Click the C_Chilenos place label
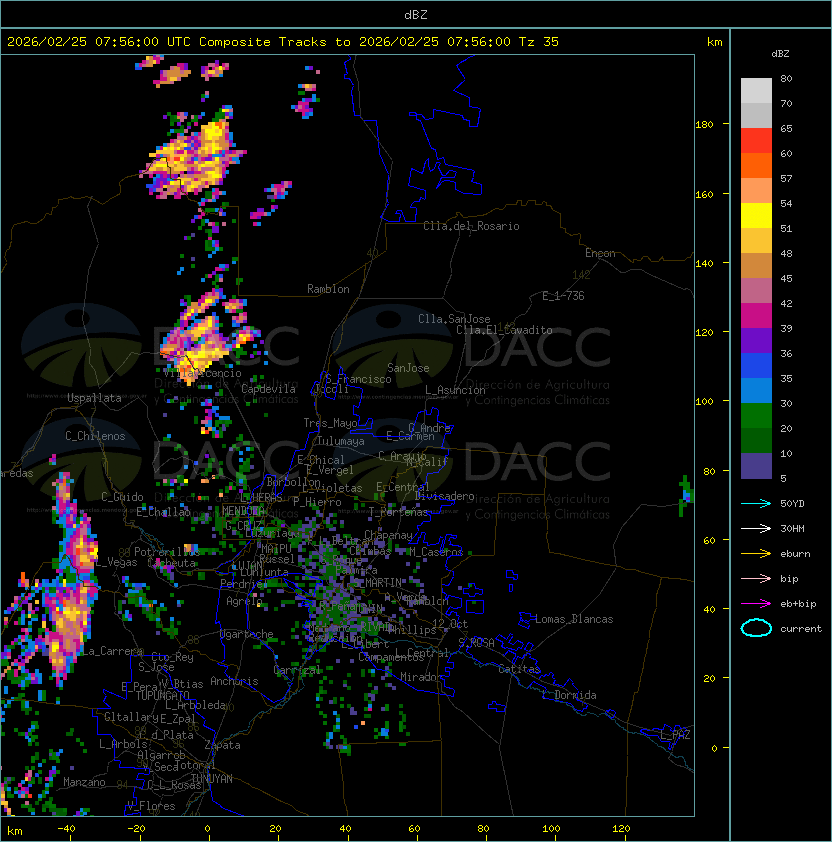This screenshot has height=842, width=832. pyautogui.click(x=95, y=436)
